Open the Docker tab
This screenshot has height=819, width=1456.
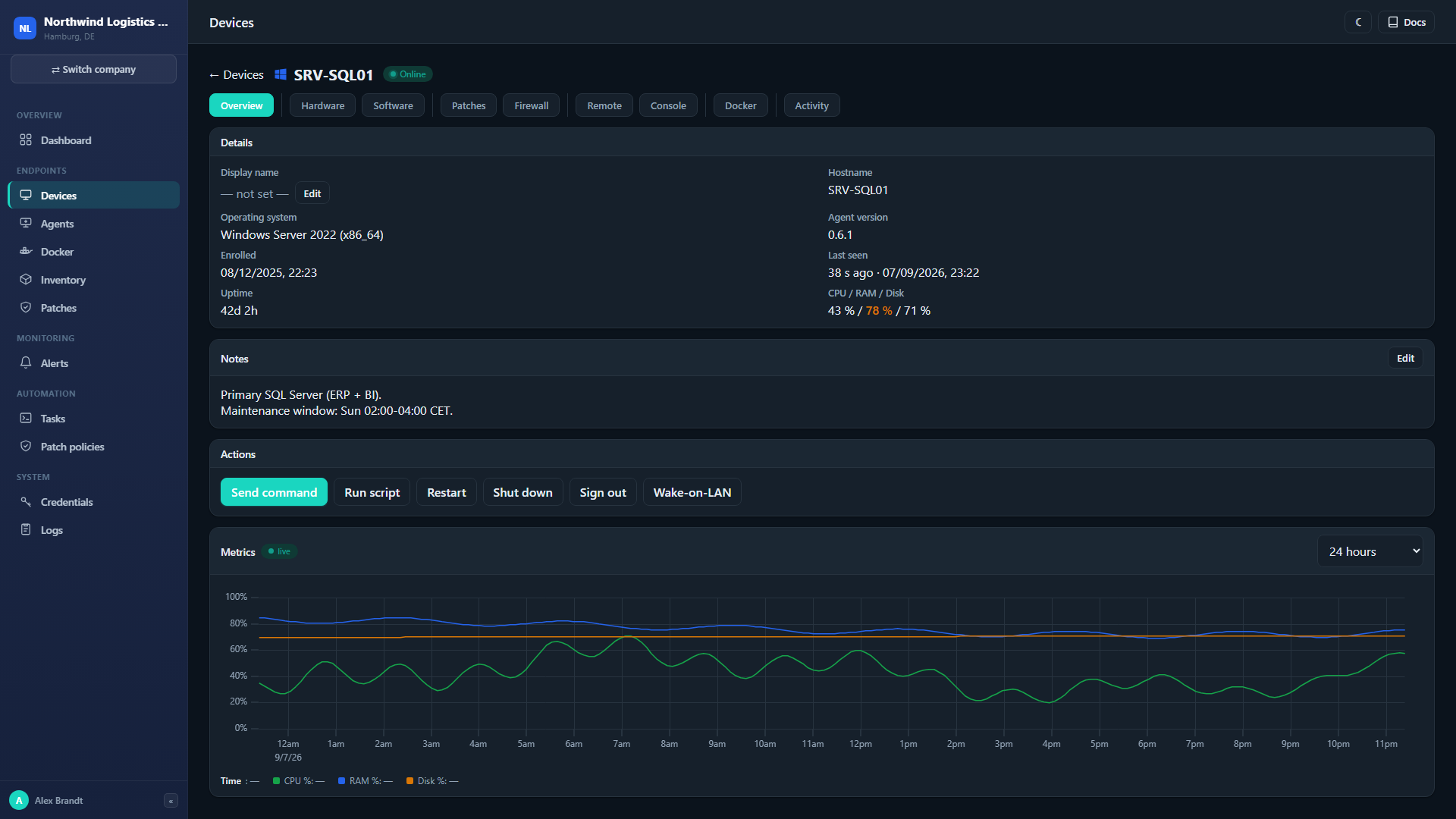pos(740,105)
